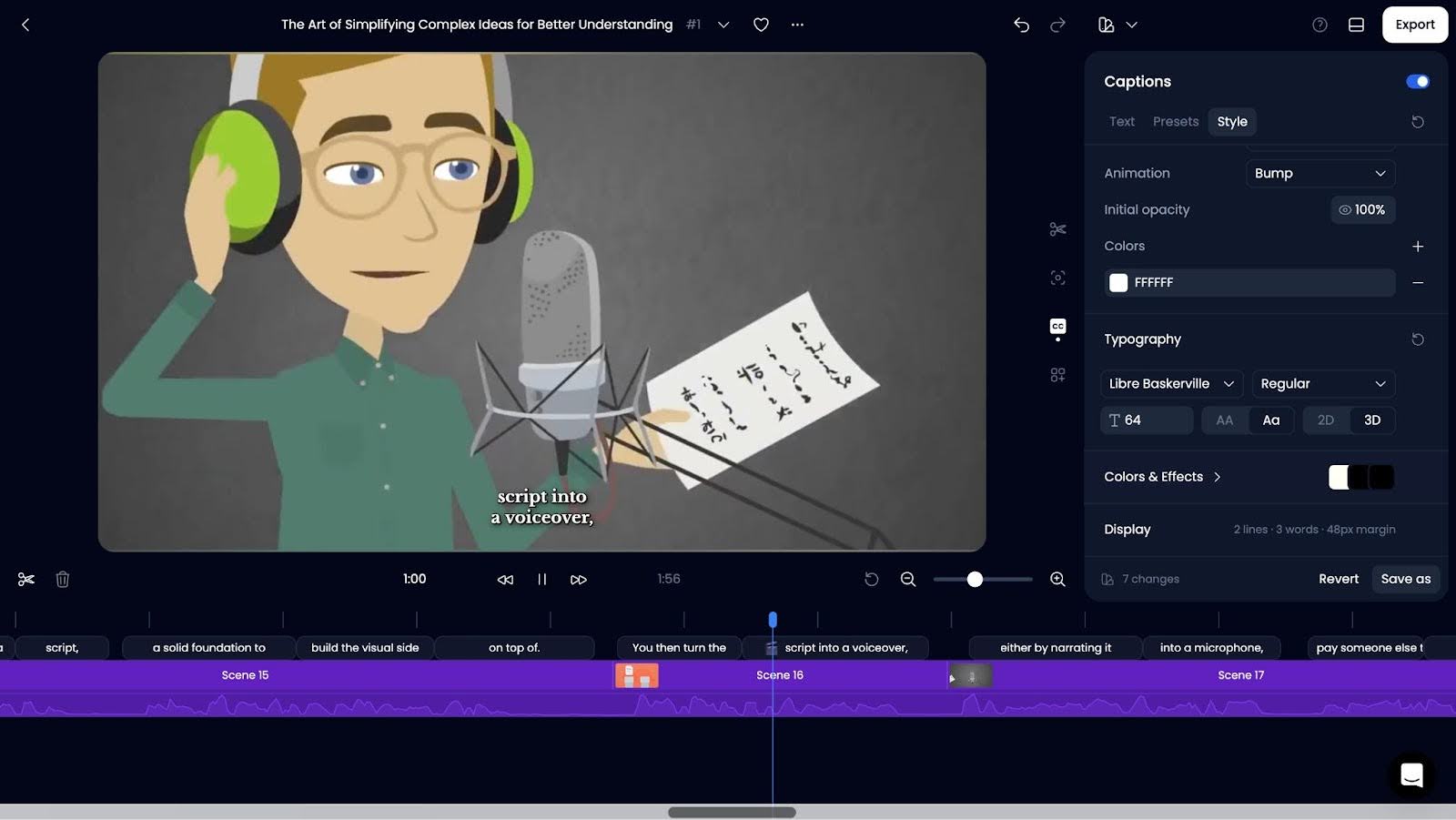Switch to the Text tab
This screenshot has width=1456, height=820.
coord(1121,121)
